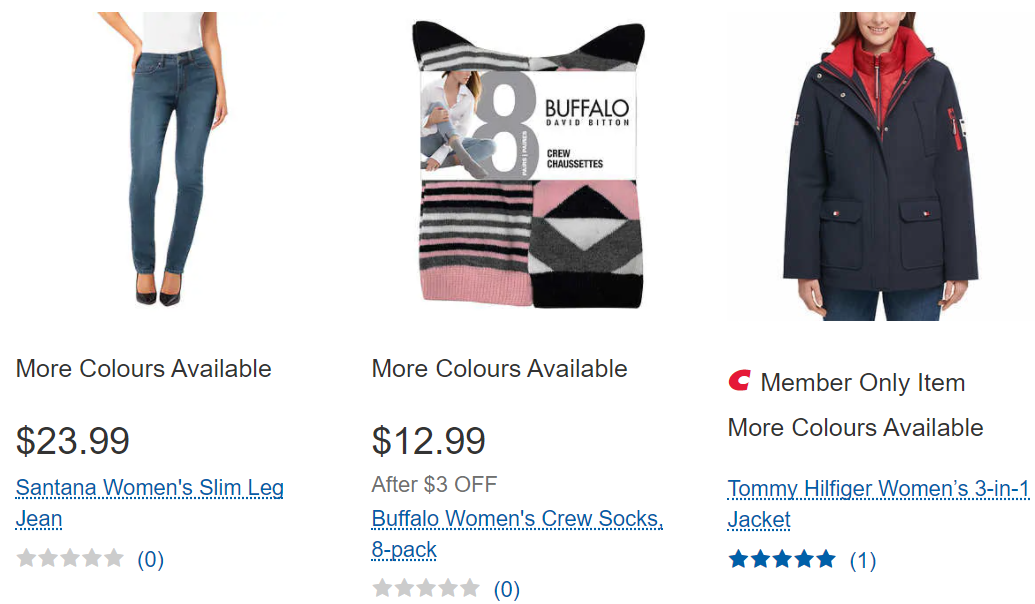The width and height of the screenshot is (1035, 604).
Task: View the jean's review count (0)
Action: click(150, 559)
